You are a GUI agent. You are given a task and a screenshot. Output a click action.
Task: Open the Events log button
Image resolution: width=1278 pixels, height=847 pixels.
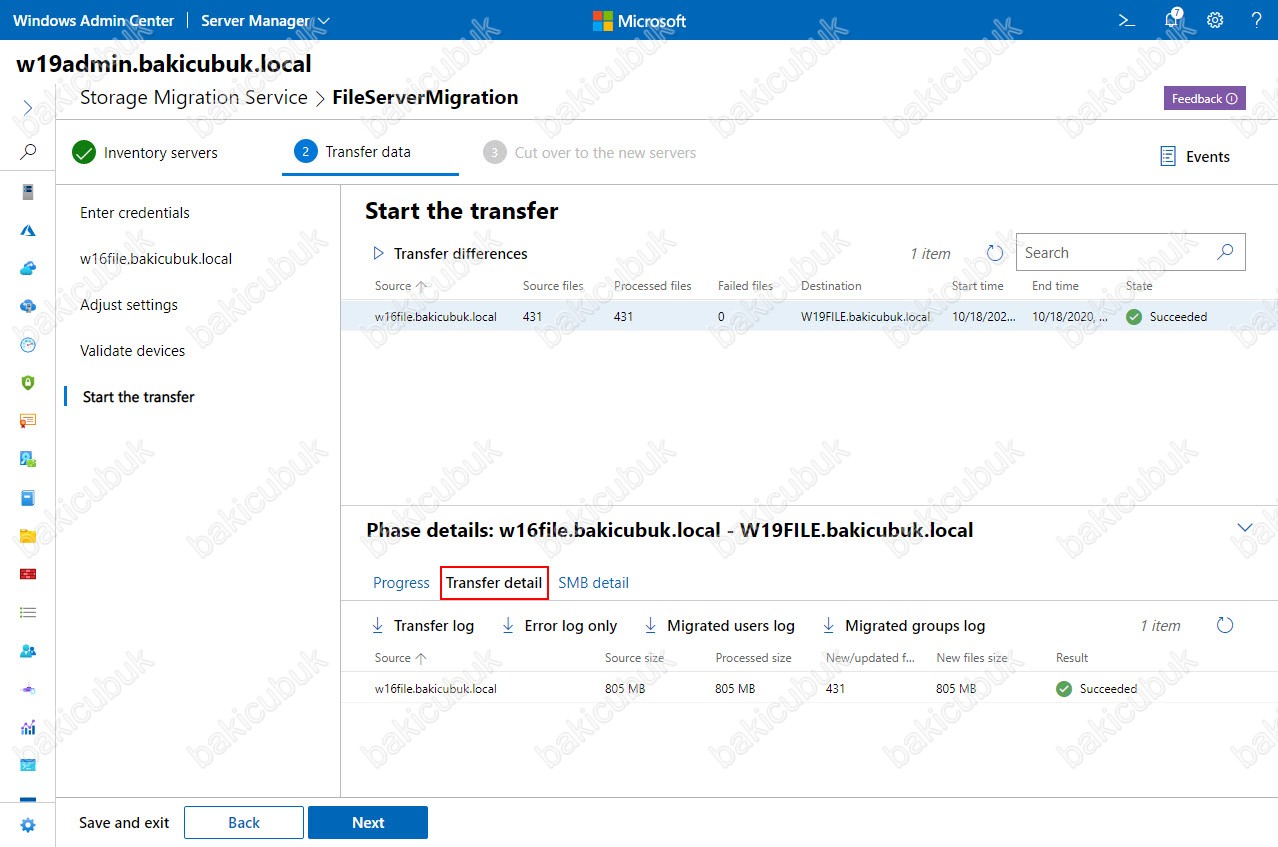point(1194,156)
